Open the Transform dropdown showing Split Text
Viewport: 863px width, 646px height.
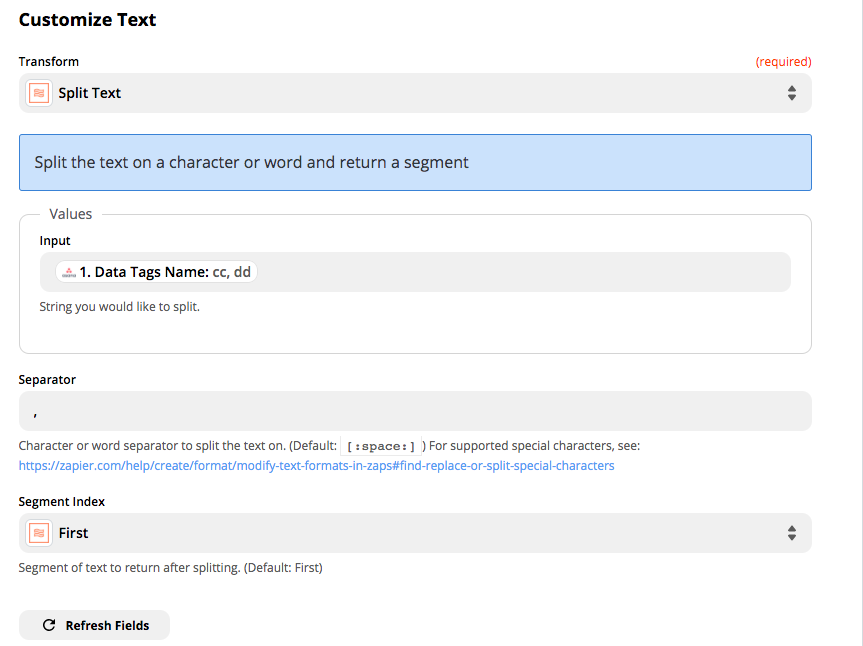click(414, 93)
